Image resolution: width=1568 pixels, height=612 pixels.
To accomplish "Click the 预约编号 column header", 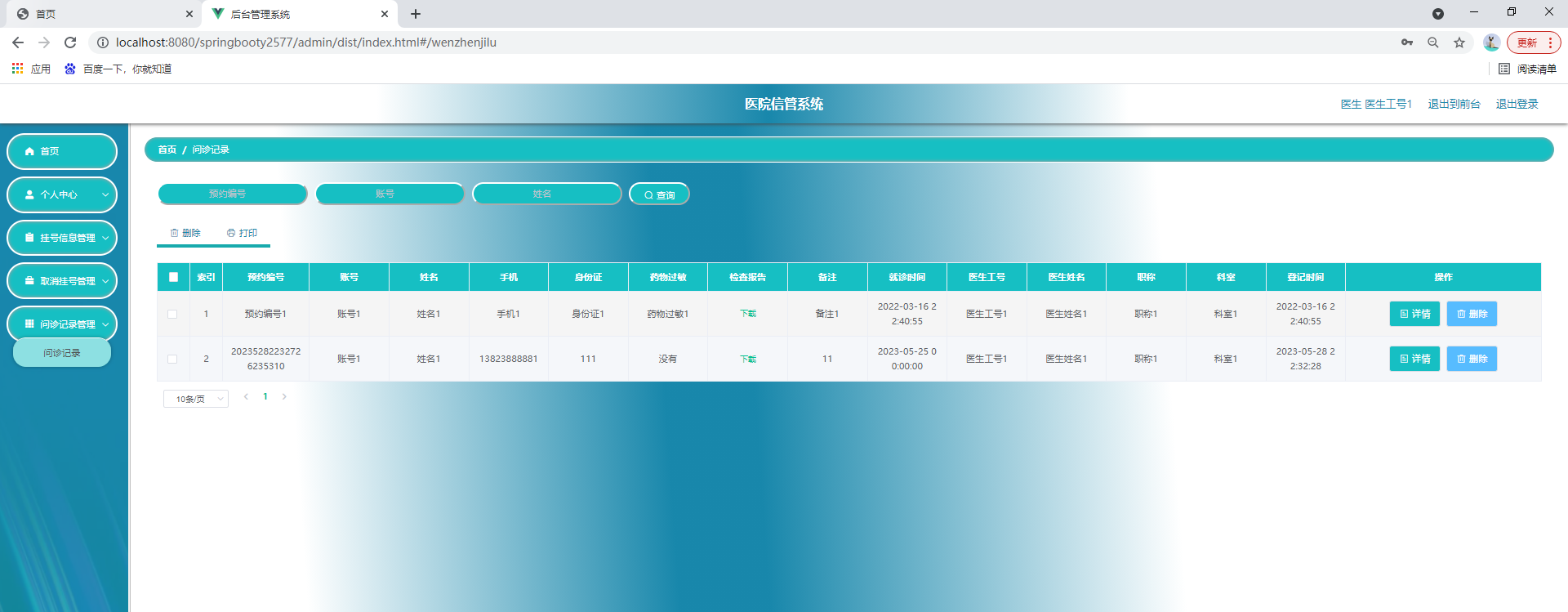I will click(x=266, y=277).
